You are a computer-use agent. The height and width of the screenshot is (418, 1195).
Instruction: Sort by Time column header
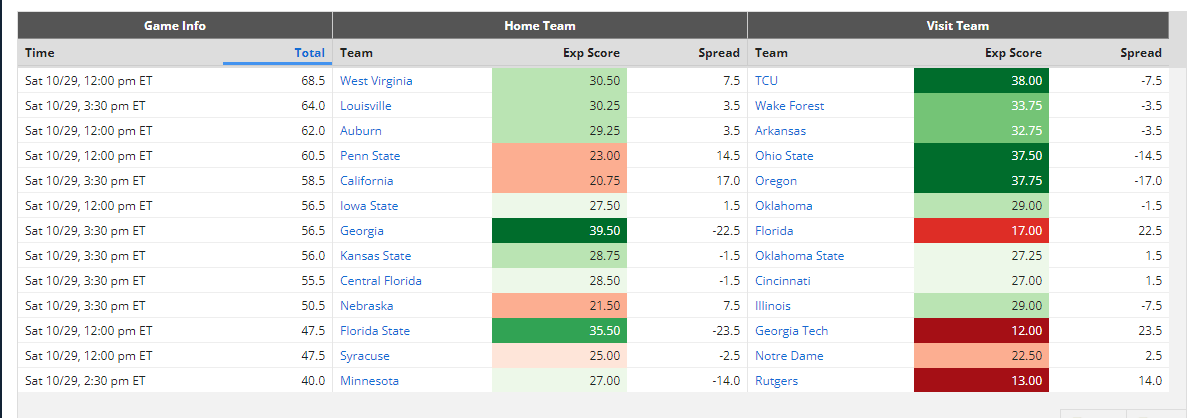40,53
